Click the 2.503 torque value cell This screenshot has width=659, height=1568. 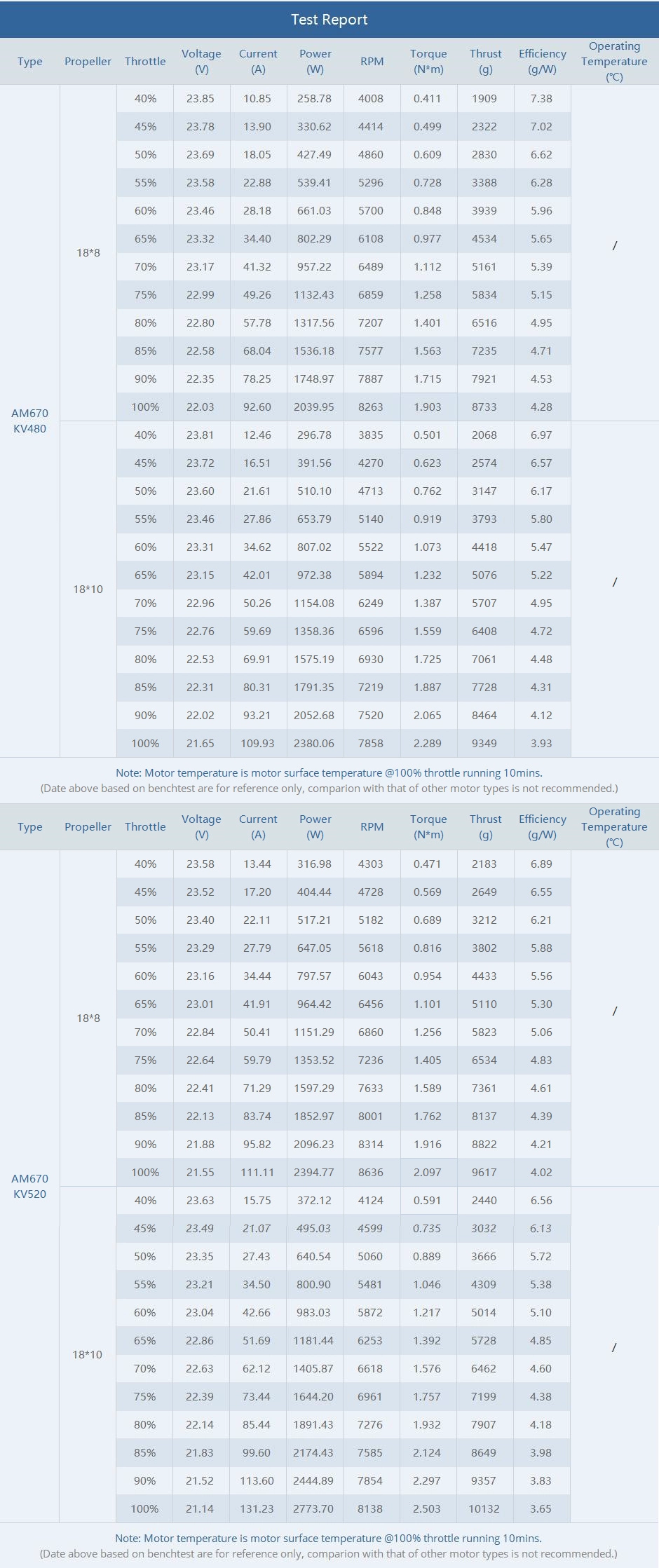427,1508
